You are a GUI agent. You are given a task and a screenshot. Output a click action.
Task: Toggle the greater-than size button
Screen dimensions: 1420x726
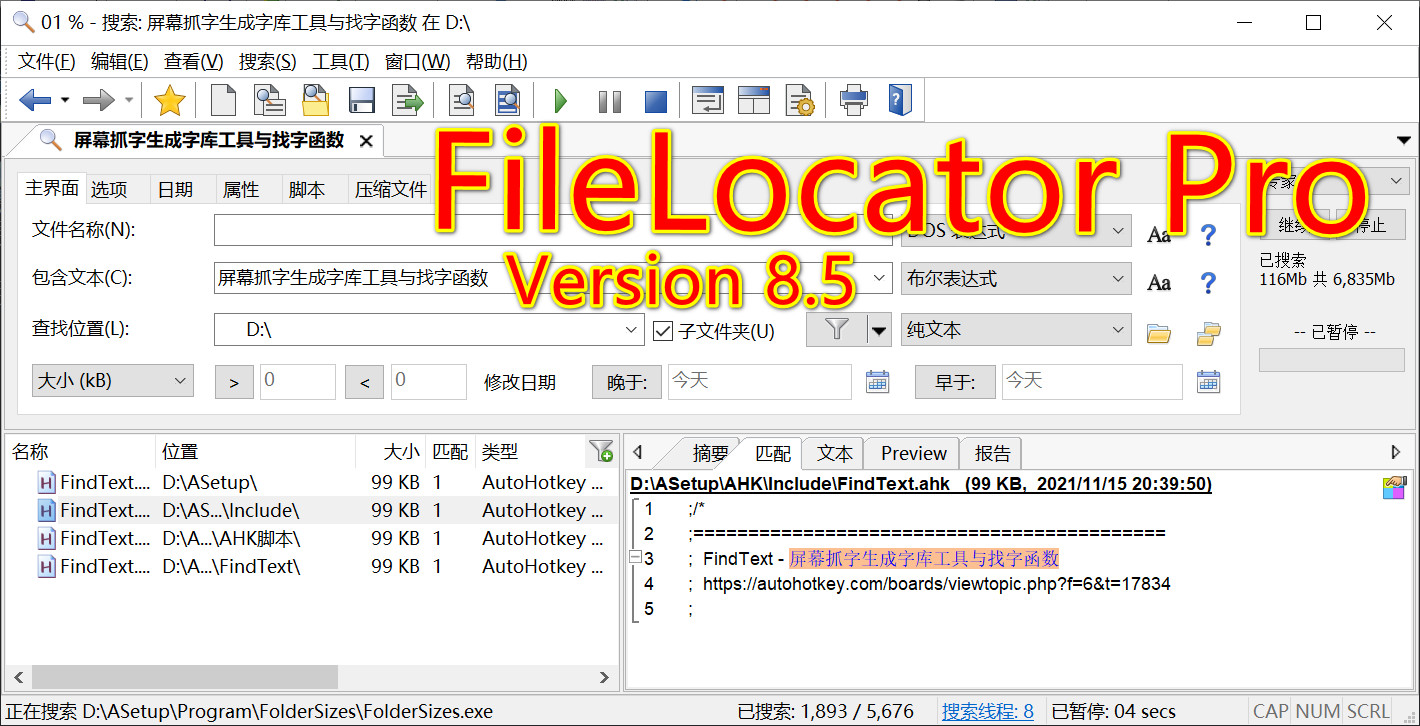[234, 382]
